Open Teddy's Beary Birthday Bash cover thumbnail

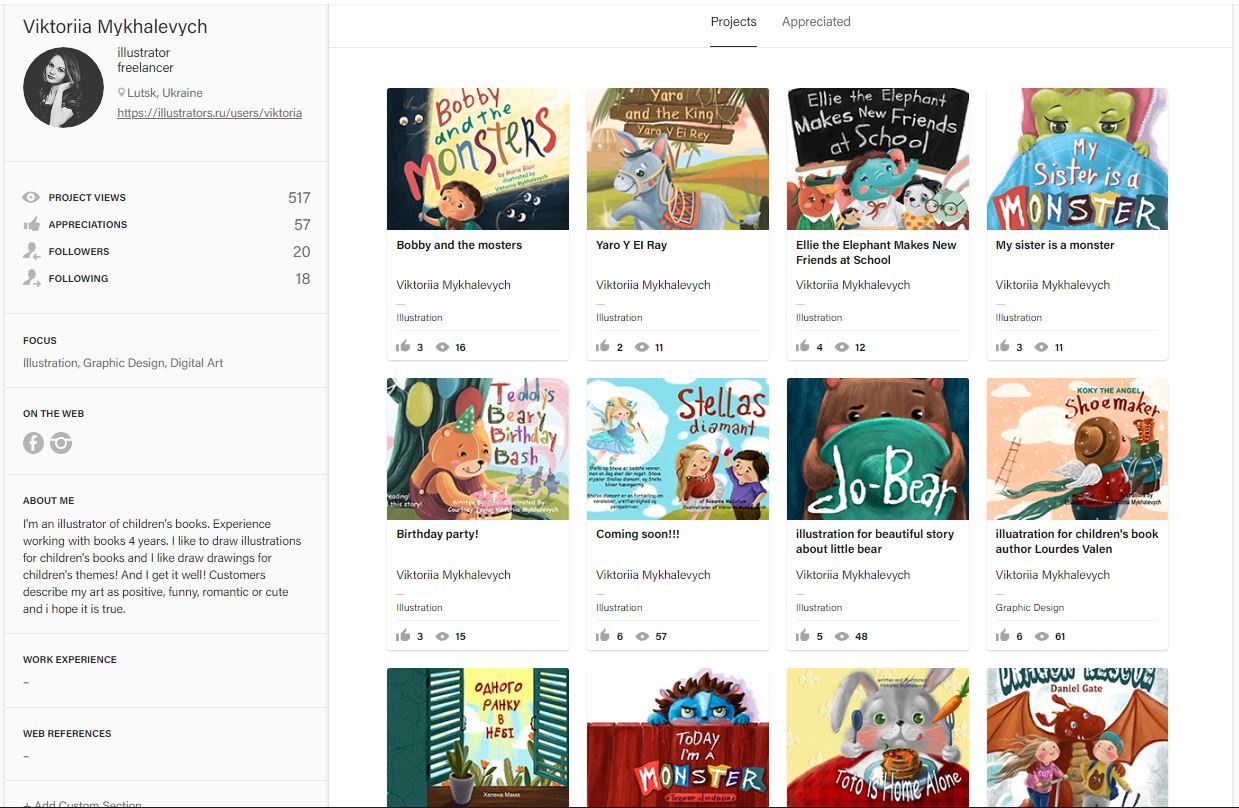tap(478, 449)
